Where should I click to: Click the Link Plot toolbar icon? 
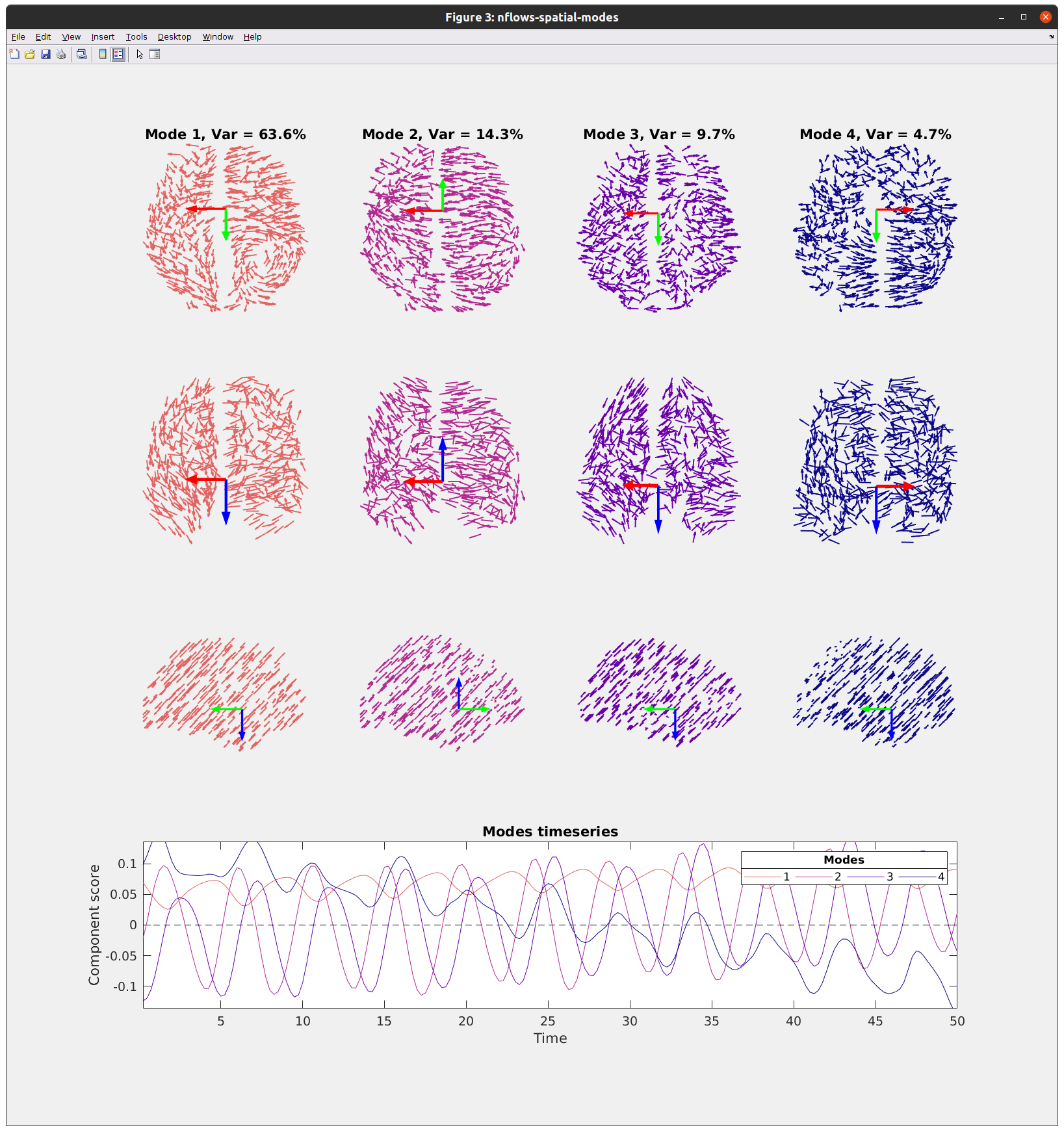click(x=82, y=55)
